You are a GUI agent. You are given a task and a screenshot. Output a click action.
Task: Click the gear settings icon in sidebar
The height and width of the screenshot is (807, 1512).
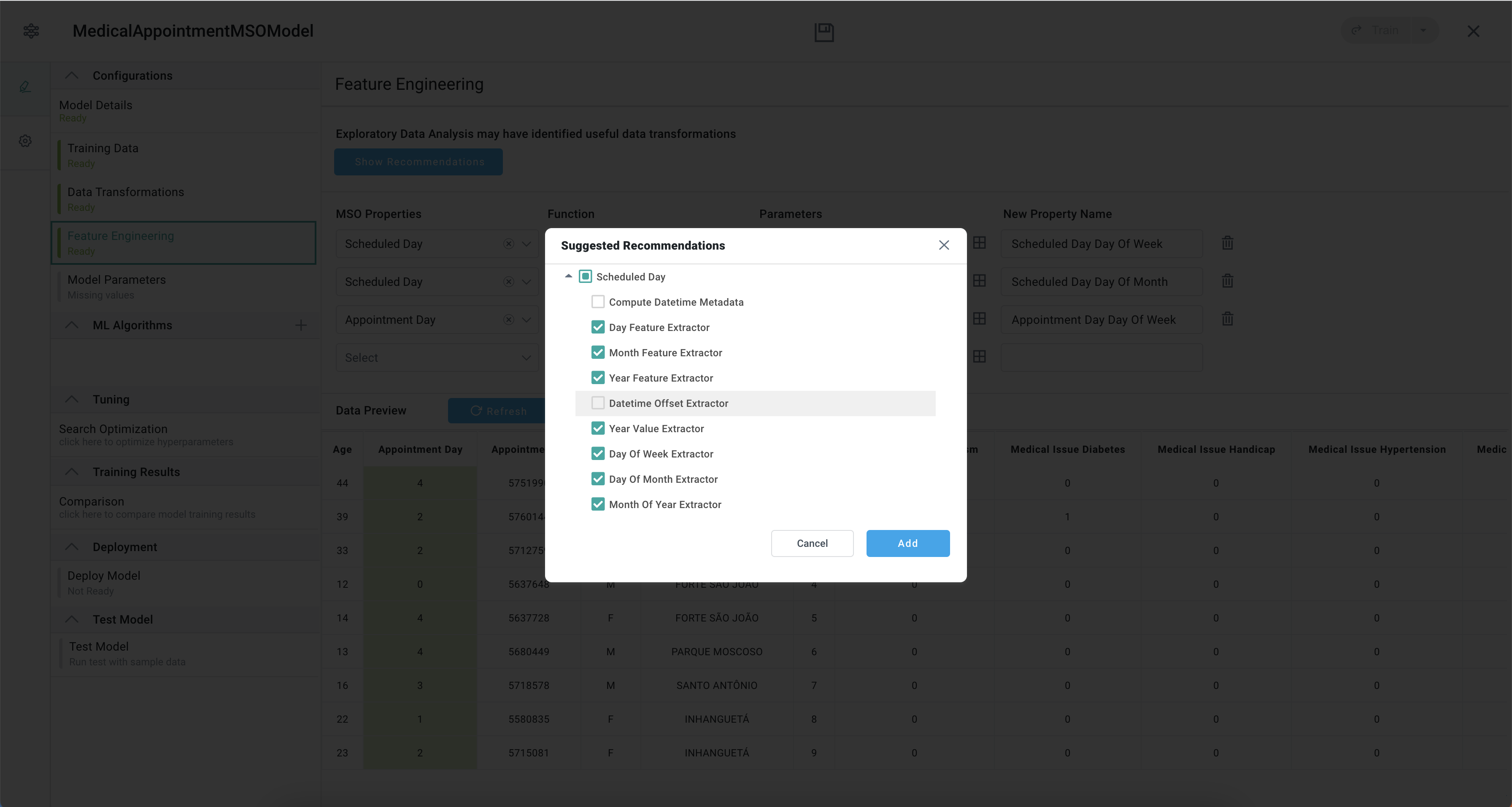(25, 141)
